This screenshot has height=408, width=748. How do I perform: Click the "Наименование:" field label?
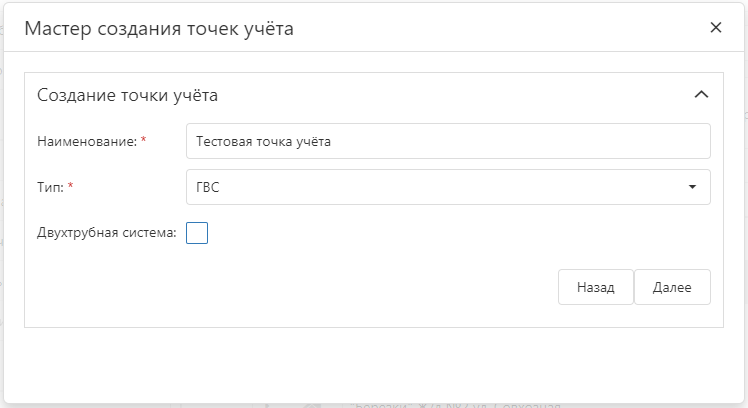86,141
